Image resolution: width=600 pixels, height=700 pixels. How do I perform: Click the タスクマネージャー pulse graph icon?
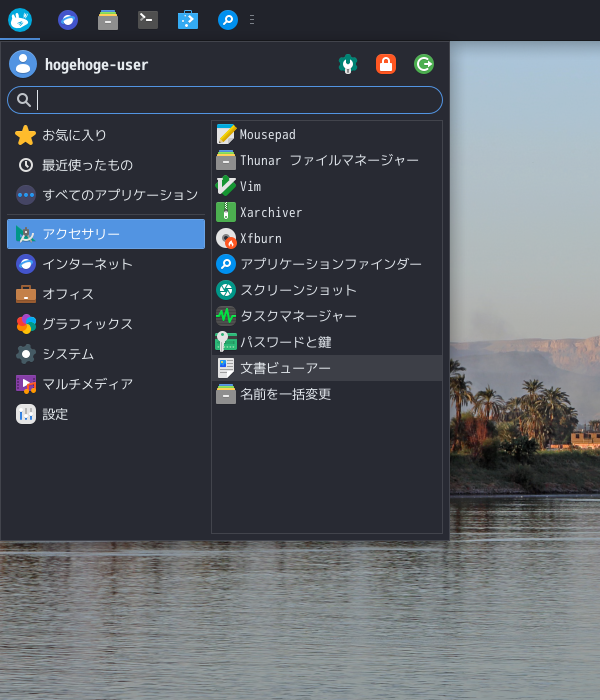pyautogui.click(x=226, y=316)
